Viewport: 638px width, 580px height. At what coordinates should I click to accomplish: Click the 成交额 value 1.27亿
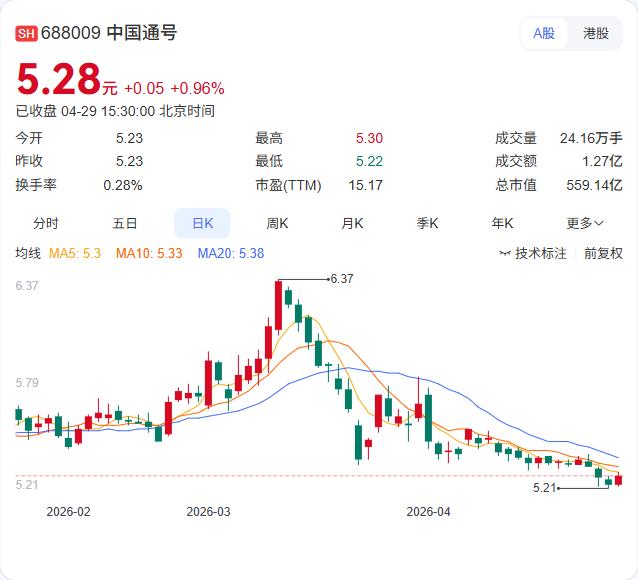point(602,161)
